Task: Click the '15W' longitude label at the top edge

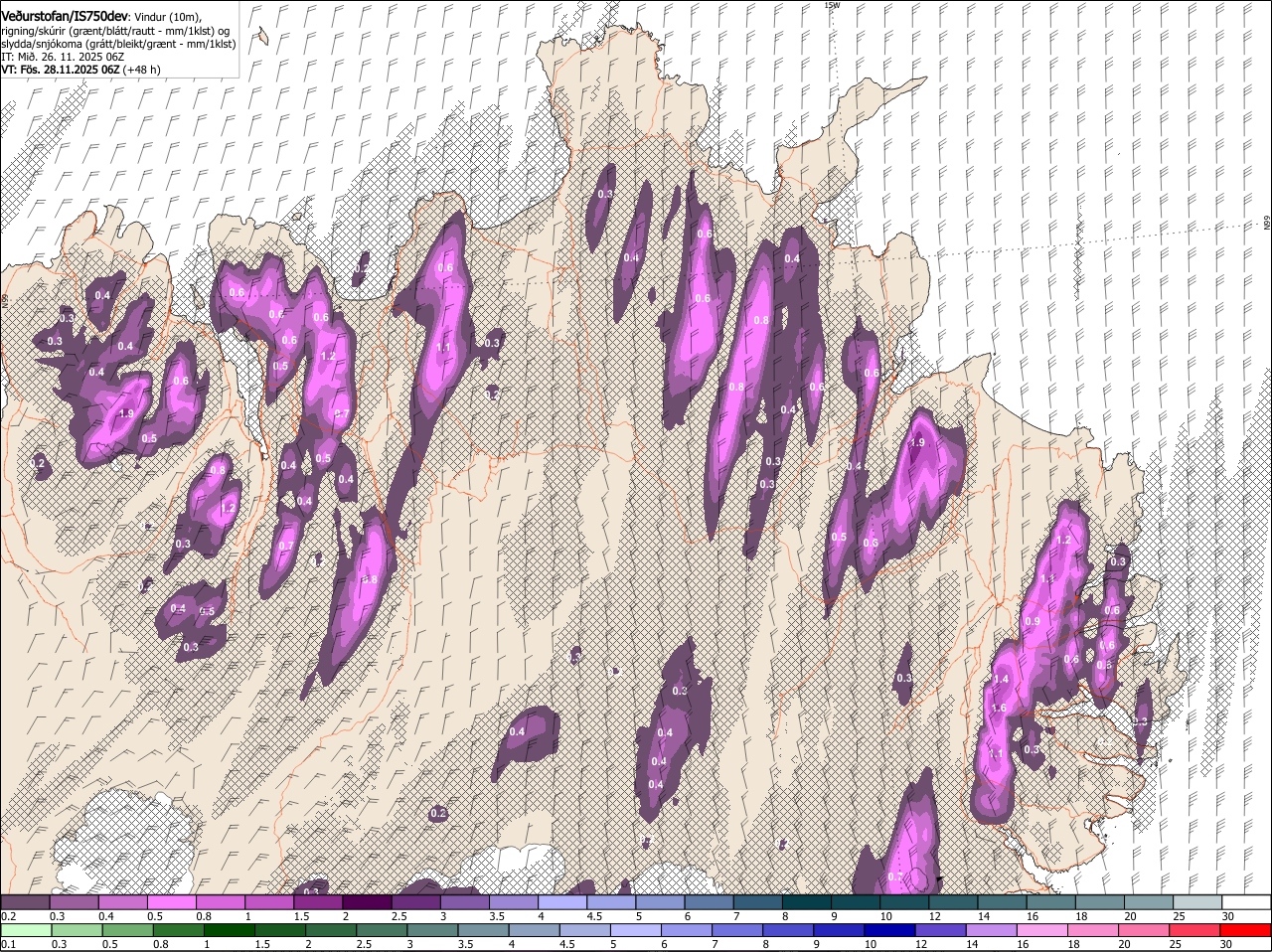Action: click(x=832, y=5)
